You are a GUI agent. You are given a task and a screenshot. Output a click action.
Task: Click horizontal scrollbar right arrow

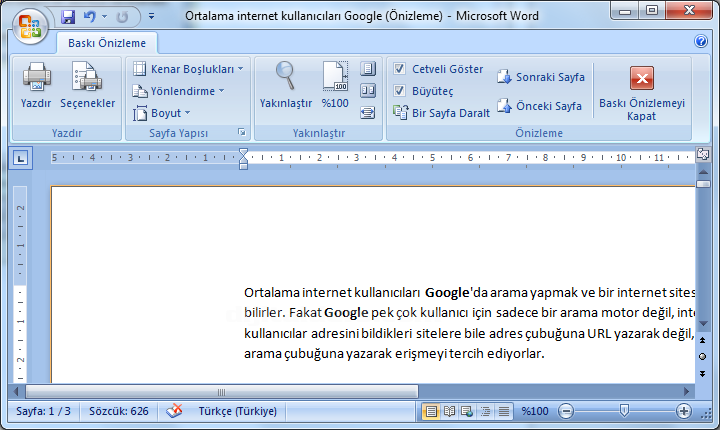(x=686, y=392)
